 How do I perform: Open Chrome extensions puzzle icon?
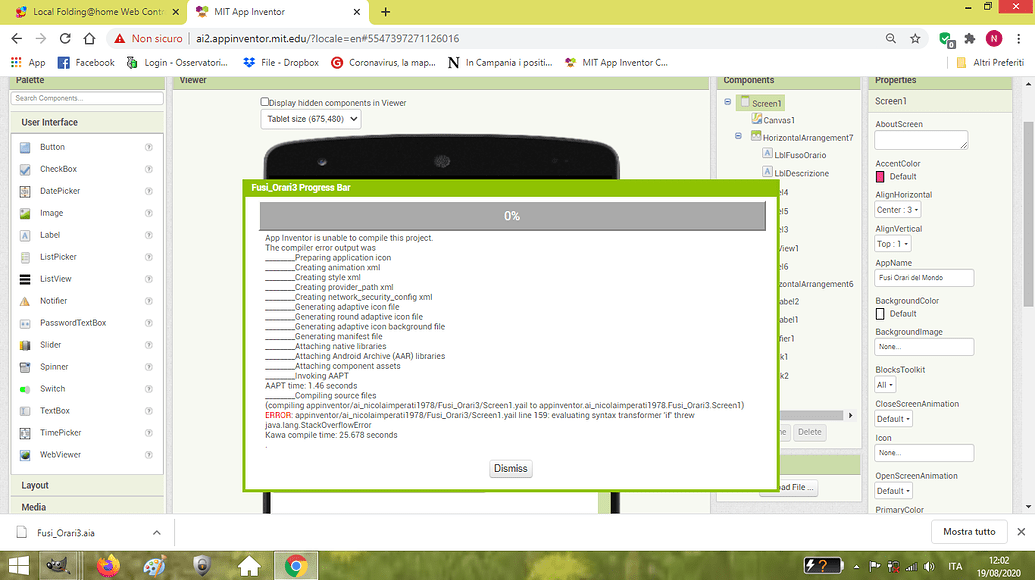[970, 38]
